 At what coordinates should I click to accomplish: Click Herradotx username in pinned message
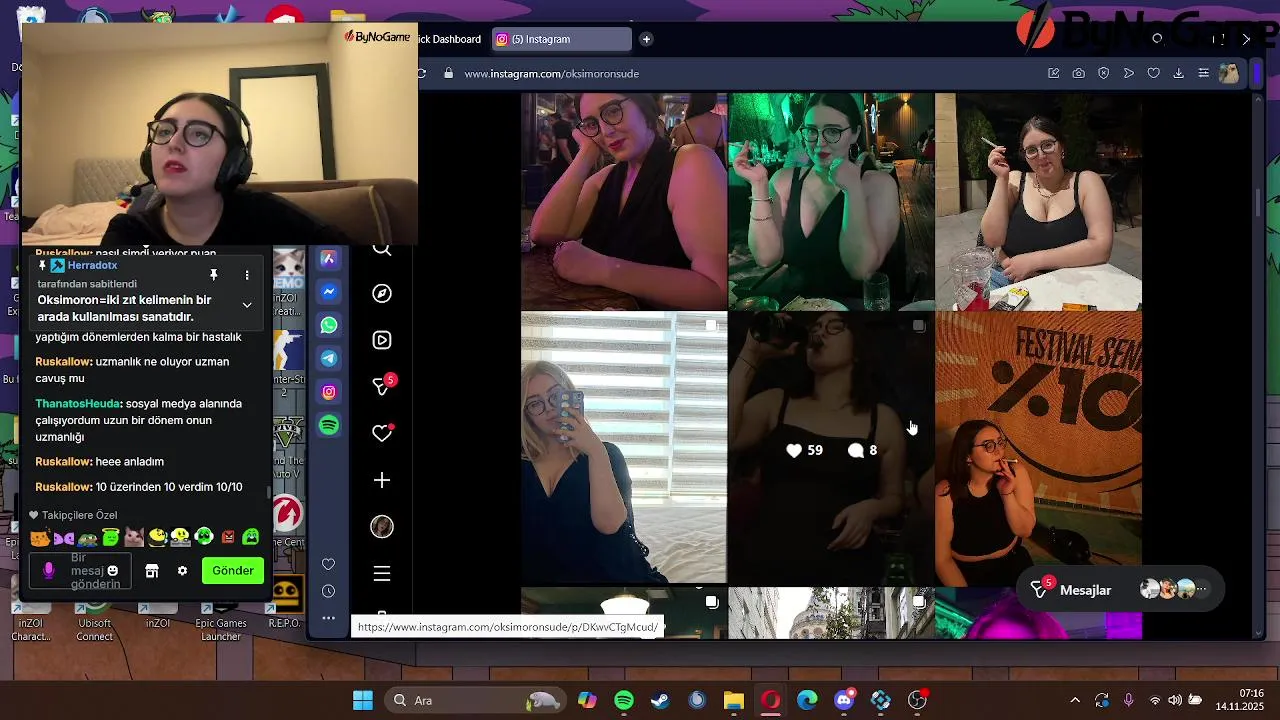coord(92,265)
